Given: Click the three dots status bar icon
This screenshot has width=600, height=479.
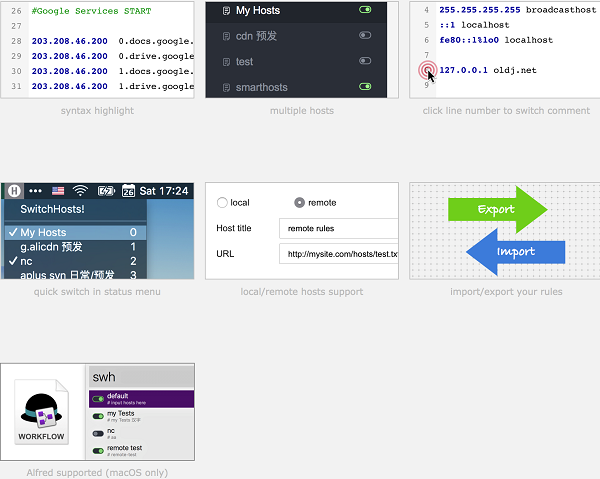Looking at the screenshot, I should point(36,191).
